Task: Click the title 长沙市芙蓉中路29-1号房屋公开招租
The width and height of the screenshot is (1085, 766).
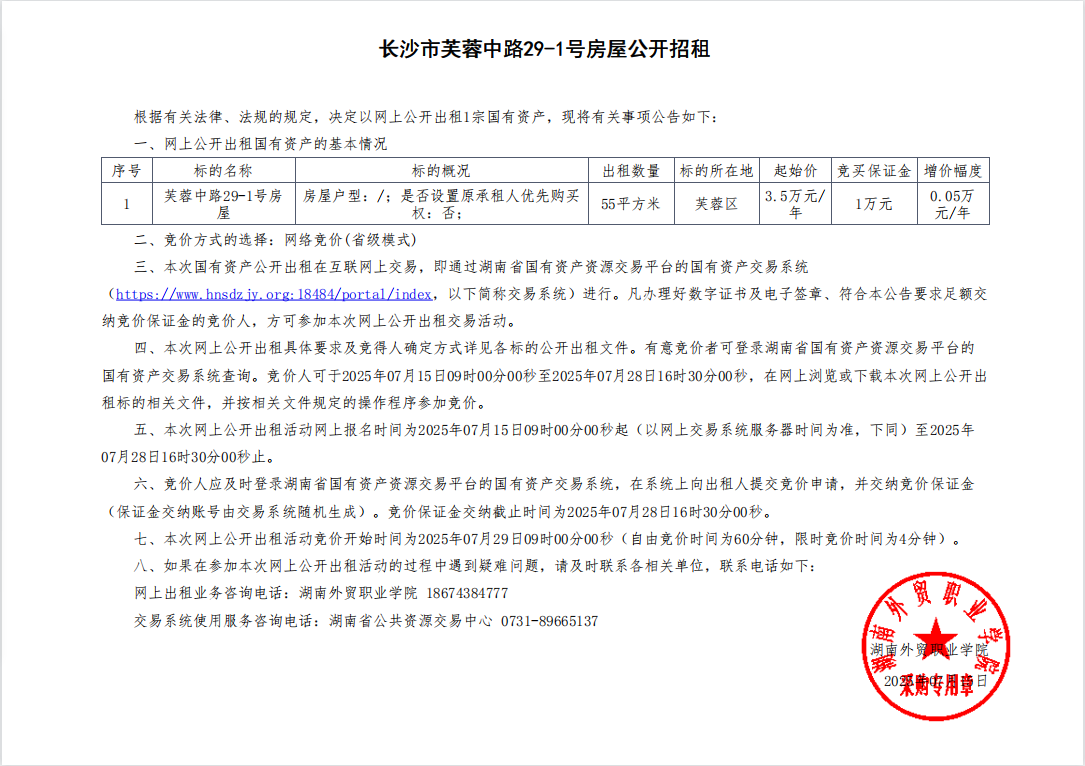Action: click(544, 49)
